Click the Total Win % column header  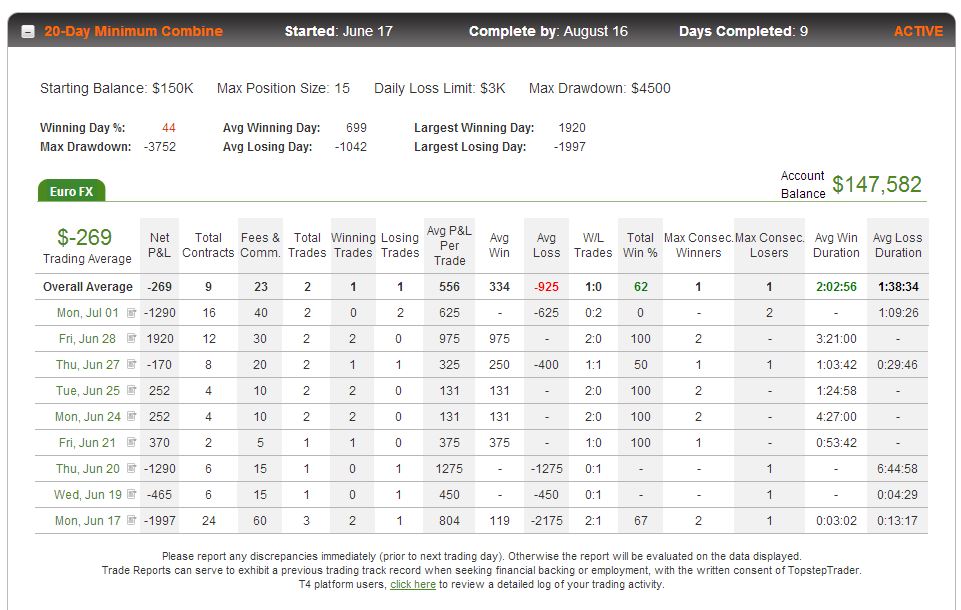[640, 245]
